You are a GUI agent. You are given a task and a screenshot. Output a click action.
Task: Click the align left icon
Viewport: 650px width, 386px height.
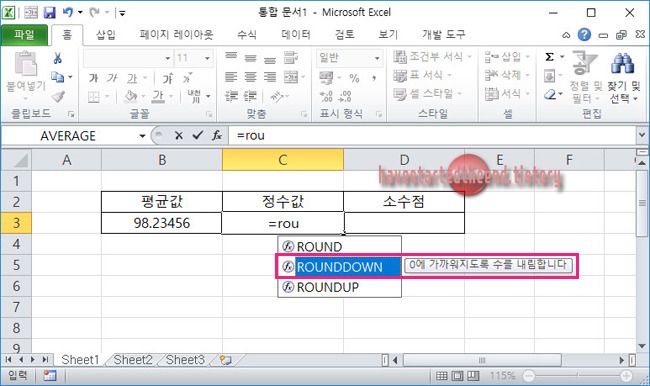click(231, 77)
